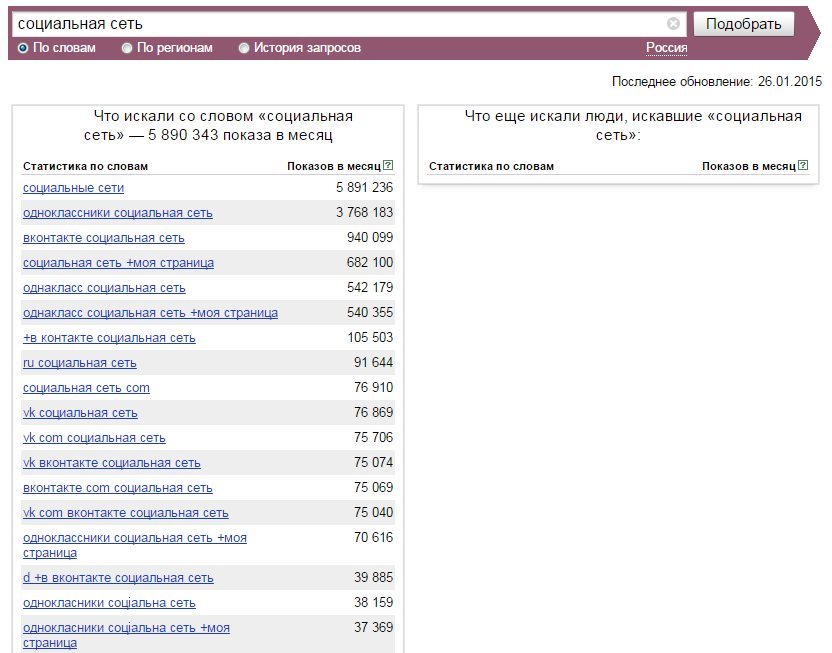Image resolution: width=832 pixels, height=653 pixels.
Task: Select the 'История запросов' radio button
Action: tap(244, 48)
